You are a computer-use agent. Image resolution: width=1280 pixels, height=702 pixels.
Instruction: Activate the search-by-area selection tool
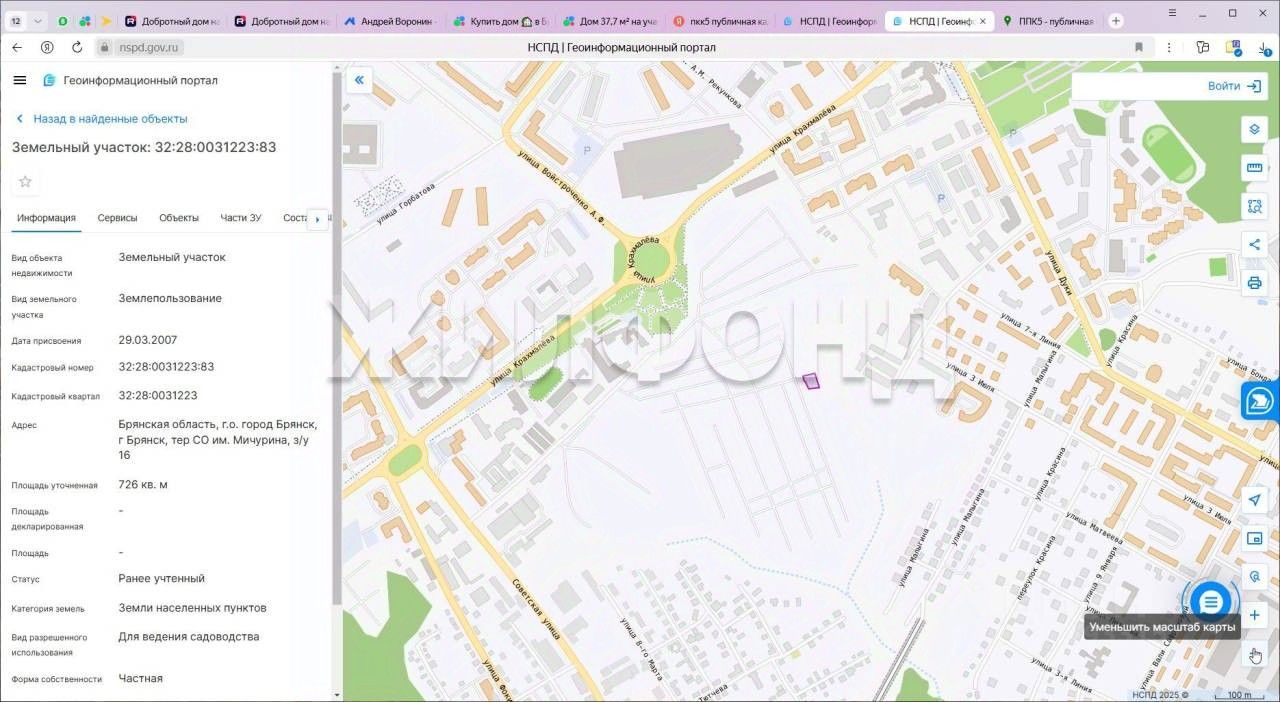point(1254,206)
